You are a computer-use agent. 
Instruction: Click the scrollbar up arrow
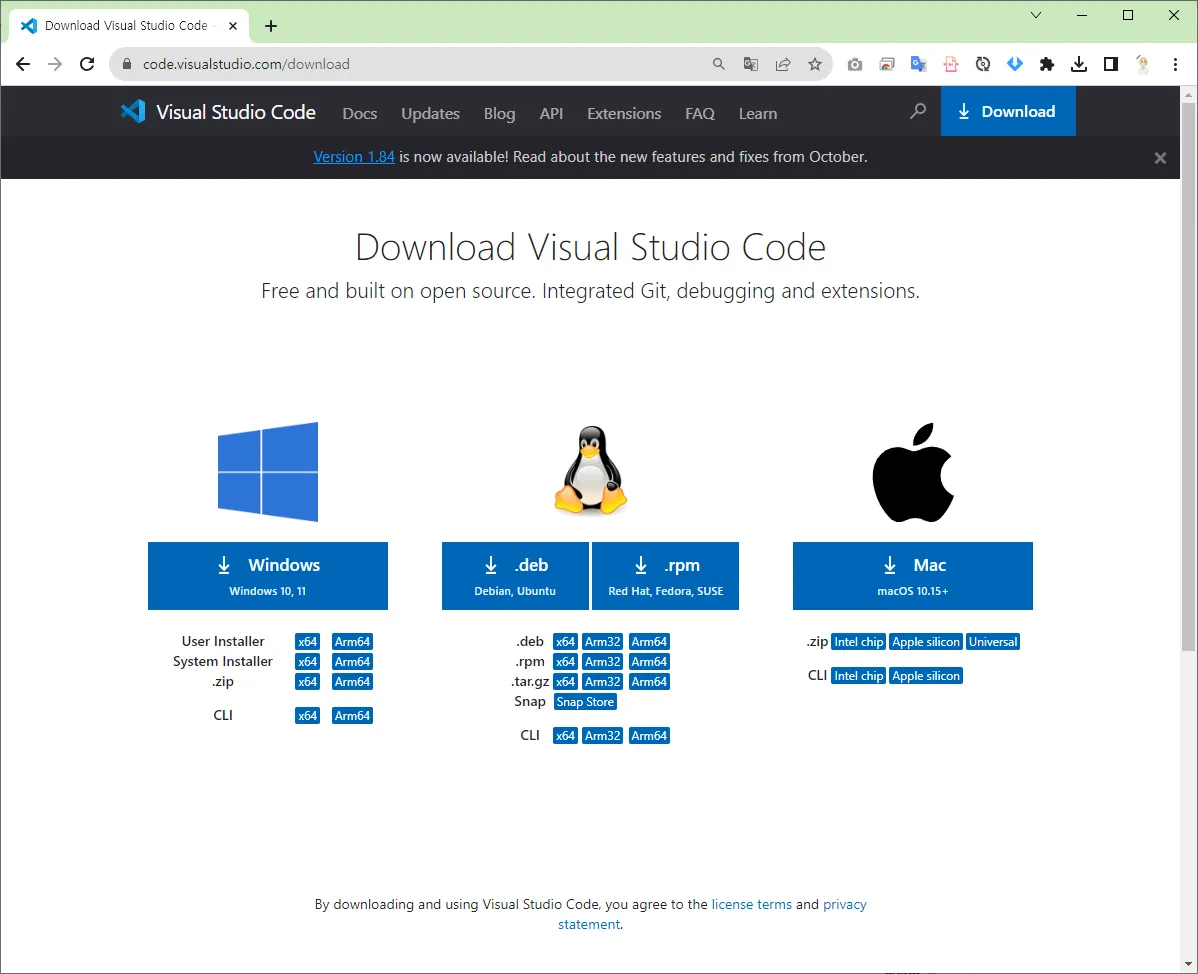pyautogui.click(x=1188, y=95)
